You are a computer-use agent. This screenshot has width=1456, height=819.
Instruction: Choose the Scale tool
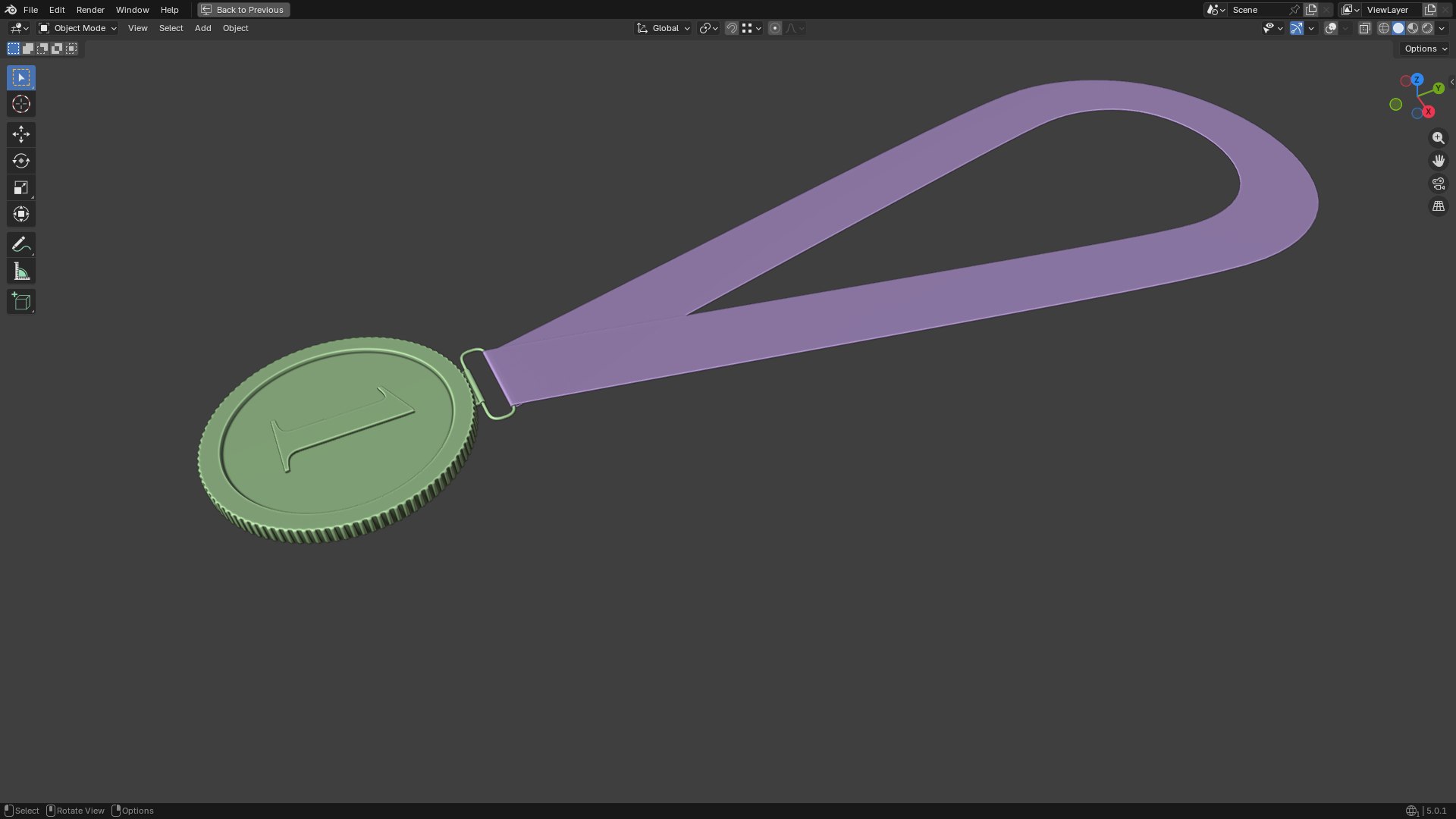coord(21,187)
